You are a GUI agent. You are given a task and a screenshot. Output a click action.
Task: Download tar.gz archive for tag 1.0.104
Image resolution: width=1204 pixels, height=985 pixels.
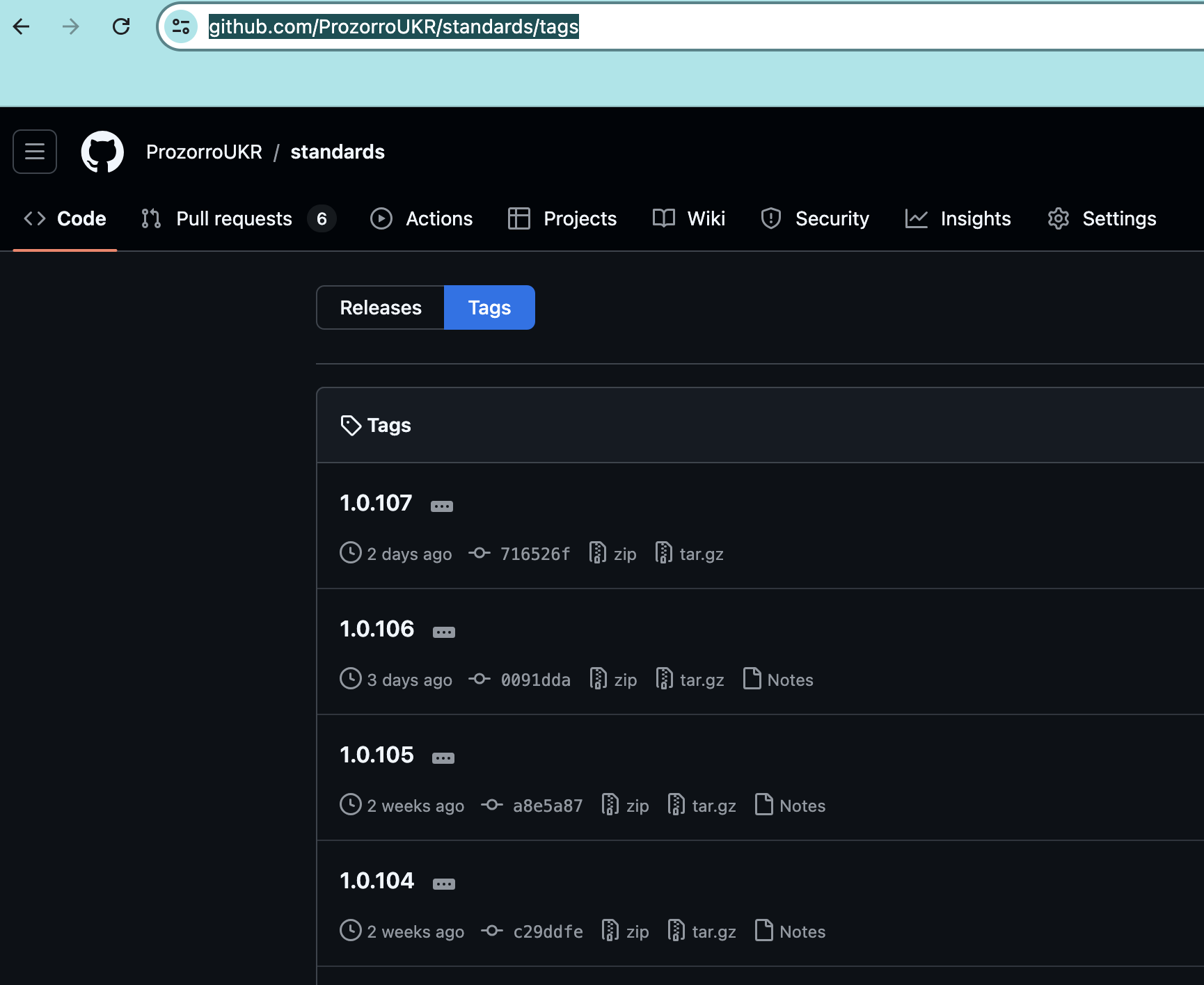(702, 931)
